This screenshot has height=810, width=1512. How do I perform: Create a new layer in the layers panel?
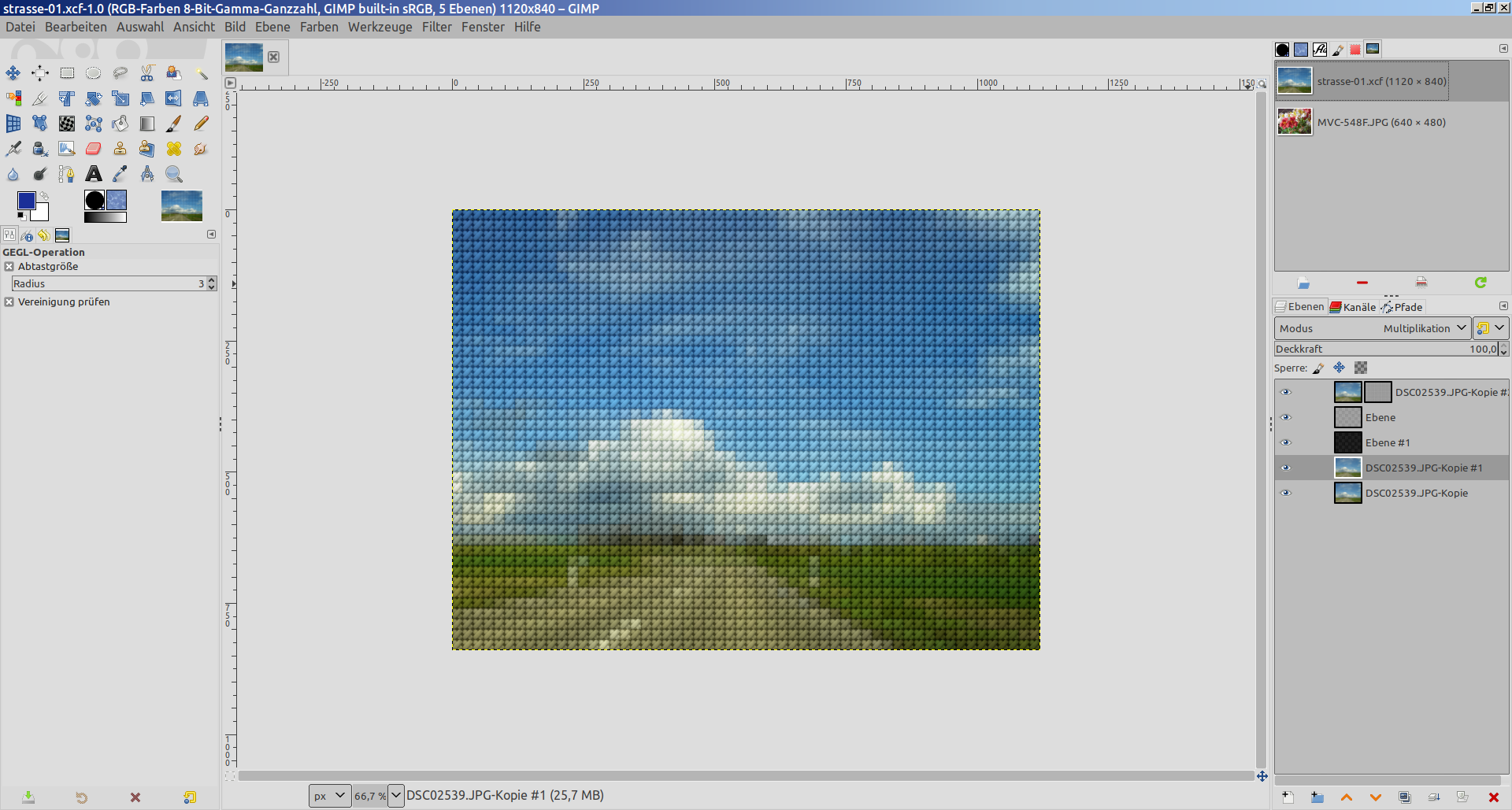pyautogui.click(x=1288, y=797)
